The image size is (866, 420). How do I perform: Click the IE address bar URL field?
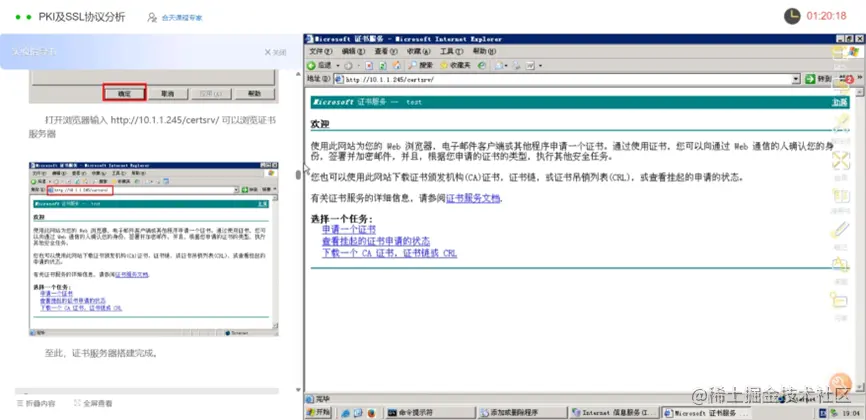pos(567,80)
